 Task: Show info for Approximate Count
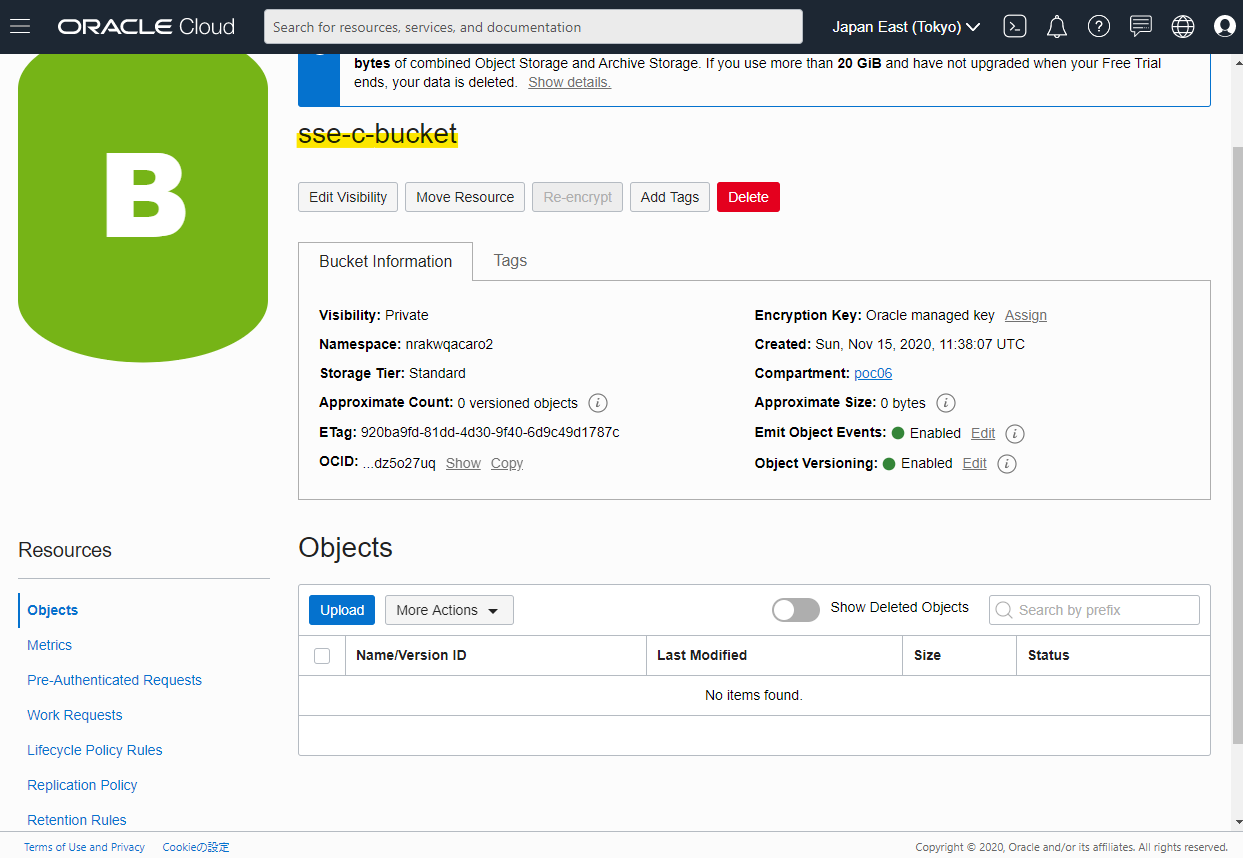click(598, 403)
